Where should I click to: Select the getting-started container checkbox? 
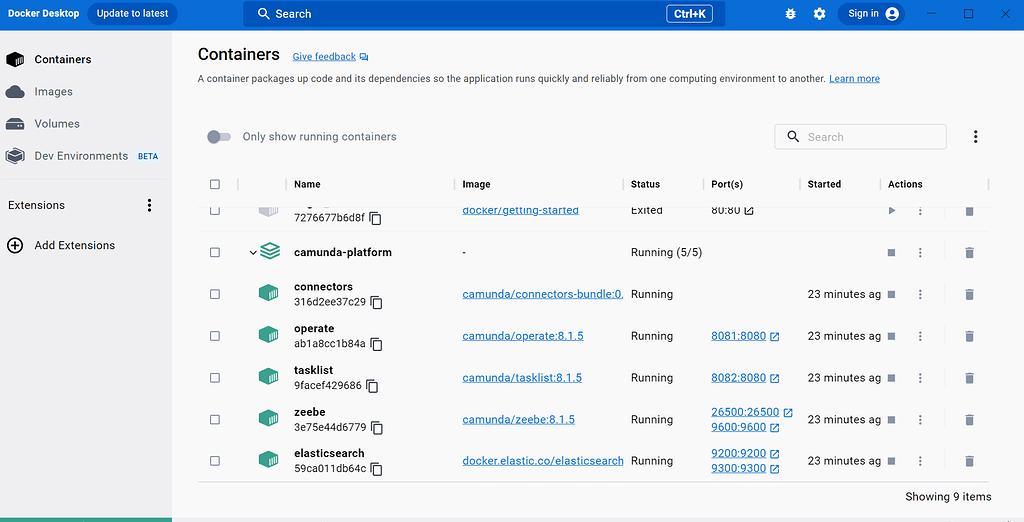[x=215, y=210]
